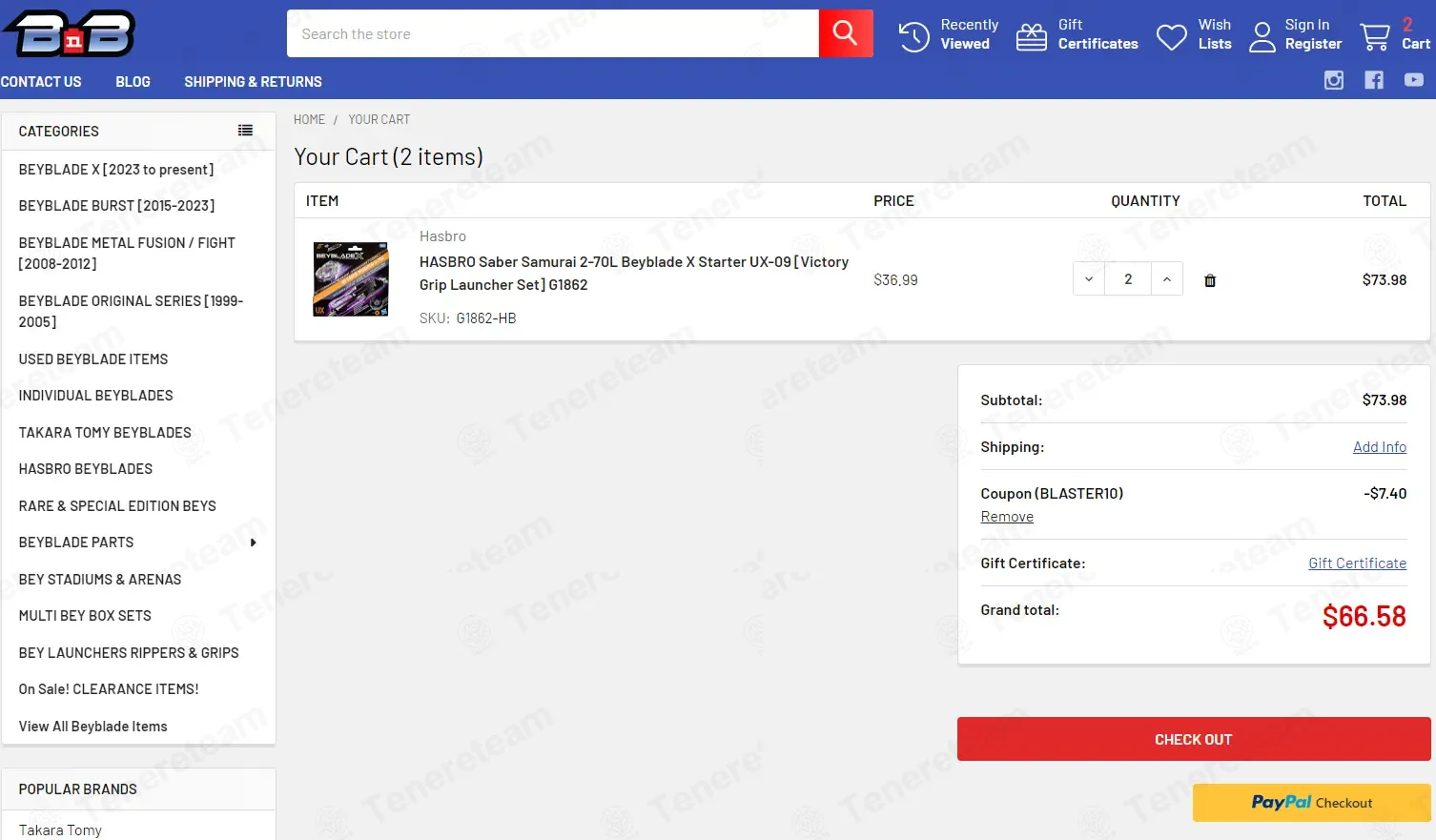
Task: Increase item quantity with up chevron
Action: [x=1167, y=279]
